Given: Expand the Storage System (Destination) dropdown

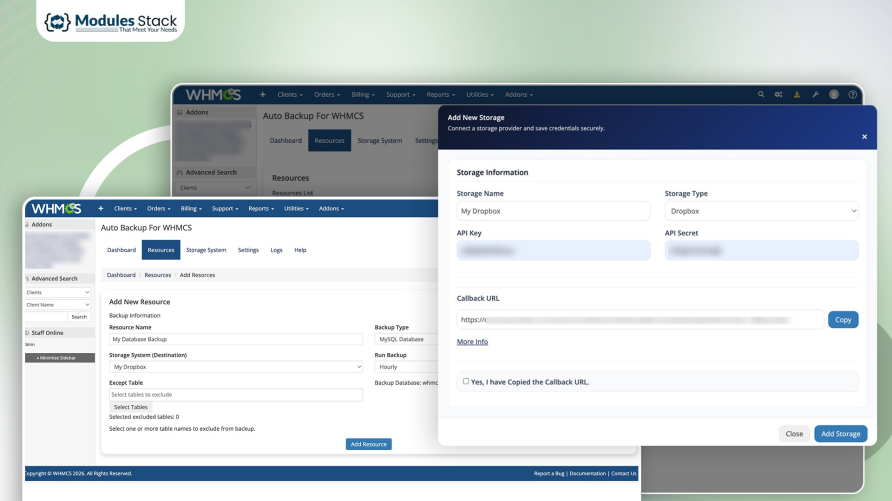Looking at the screenshot, I should point(235,367).
